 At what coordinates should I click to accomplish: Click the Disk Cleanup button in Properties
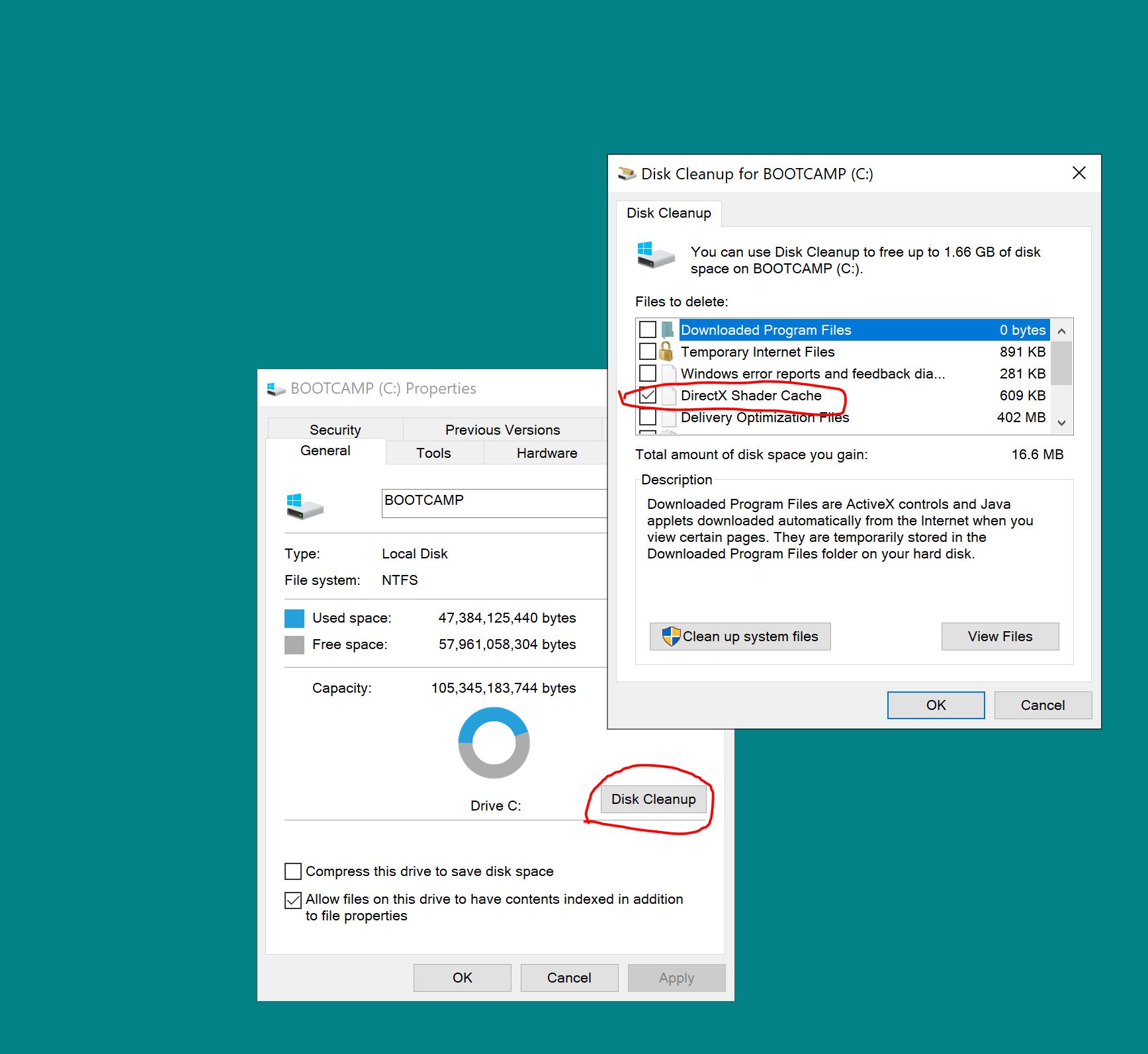pos(653,799)
